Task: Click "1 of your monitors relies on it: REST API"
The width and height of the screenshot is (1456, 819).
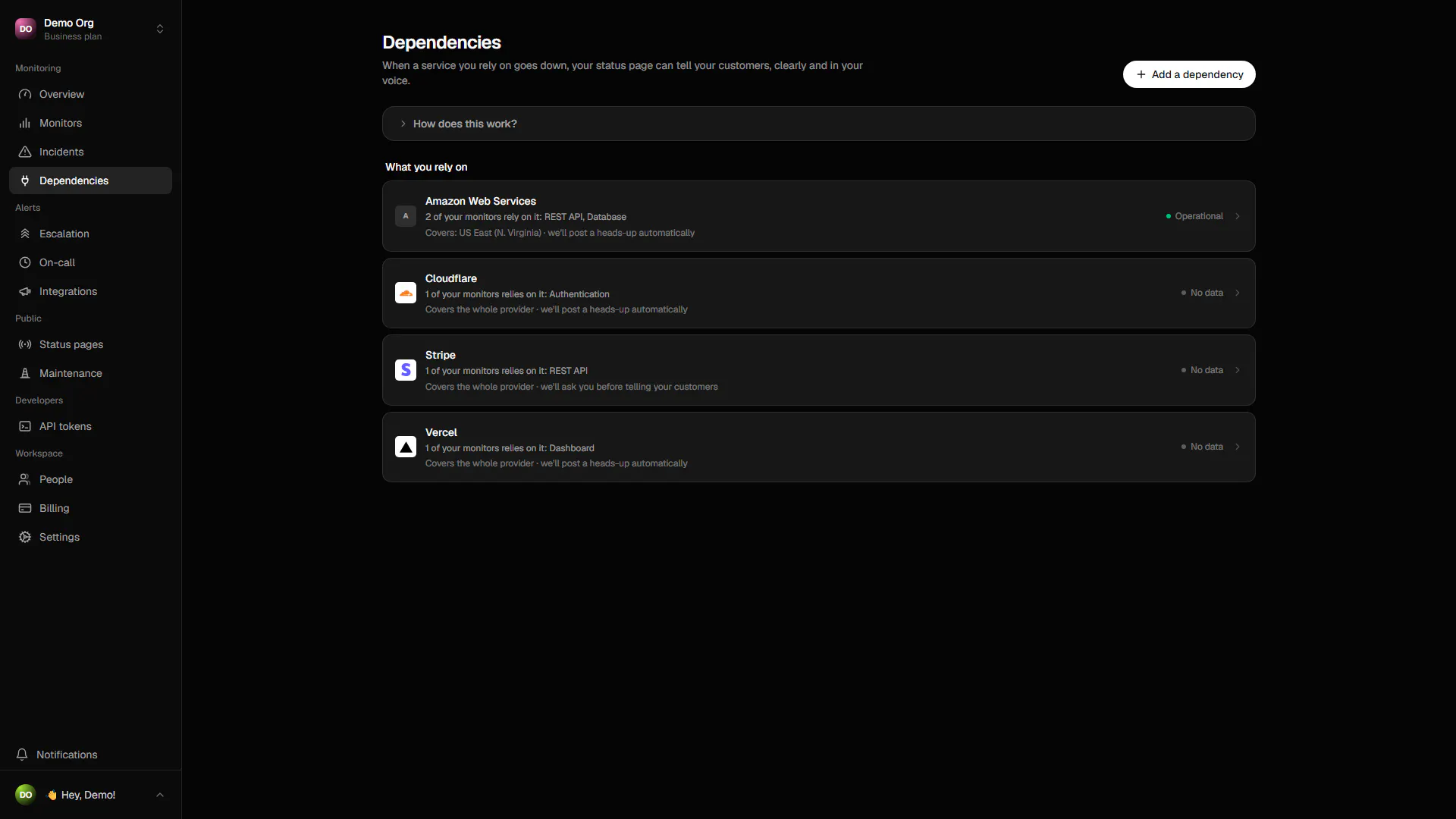Action: point(507,371)
